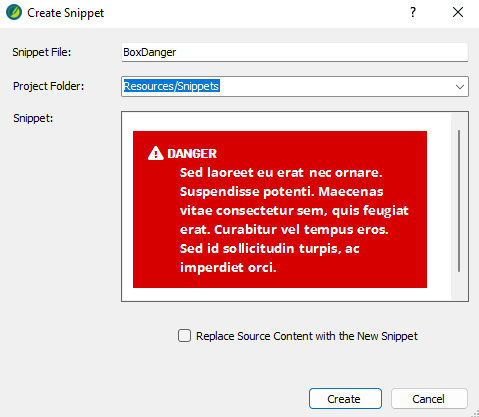Screen dimensions: 479x417
Task: Select the Resources/Snippets project folder text
Action: click(172, 86)
